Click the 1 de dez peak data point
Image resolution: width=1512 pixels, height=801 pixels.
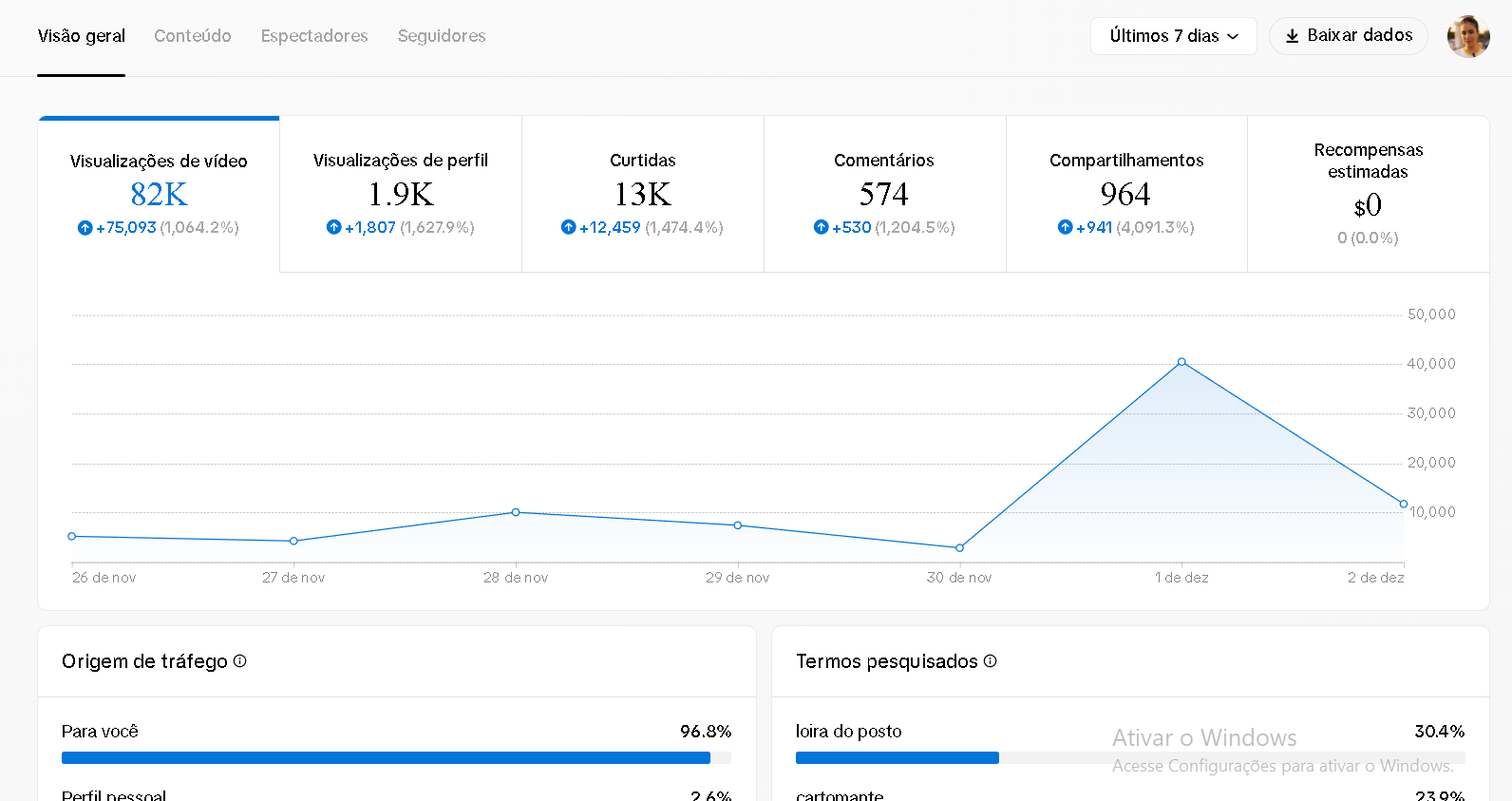(1181, 362)
